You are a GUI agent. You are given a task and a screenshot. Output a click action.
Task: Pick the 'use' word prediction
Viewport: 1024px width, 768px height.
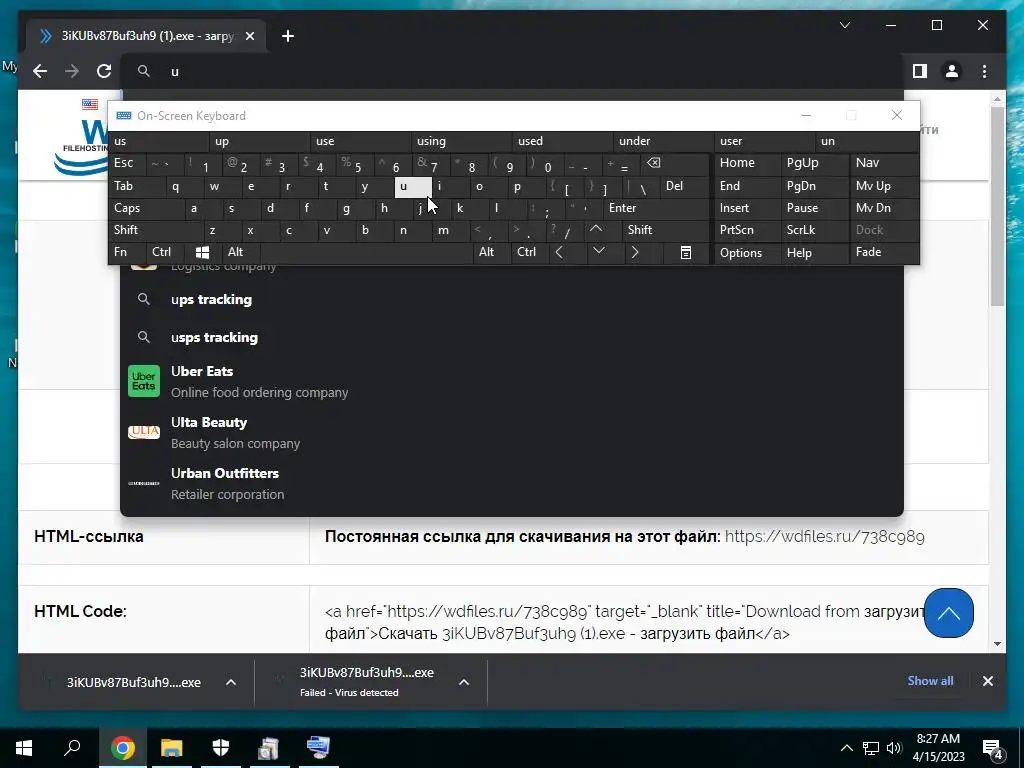tap(362, 141)
